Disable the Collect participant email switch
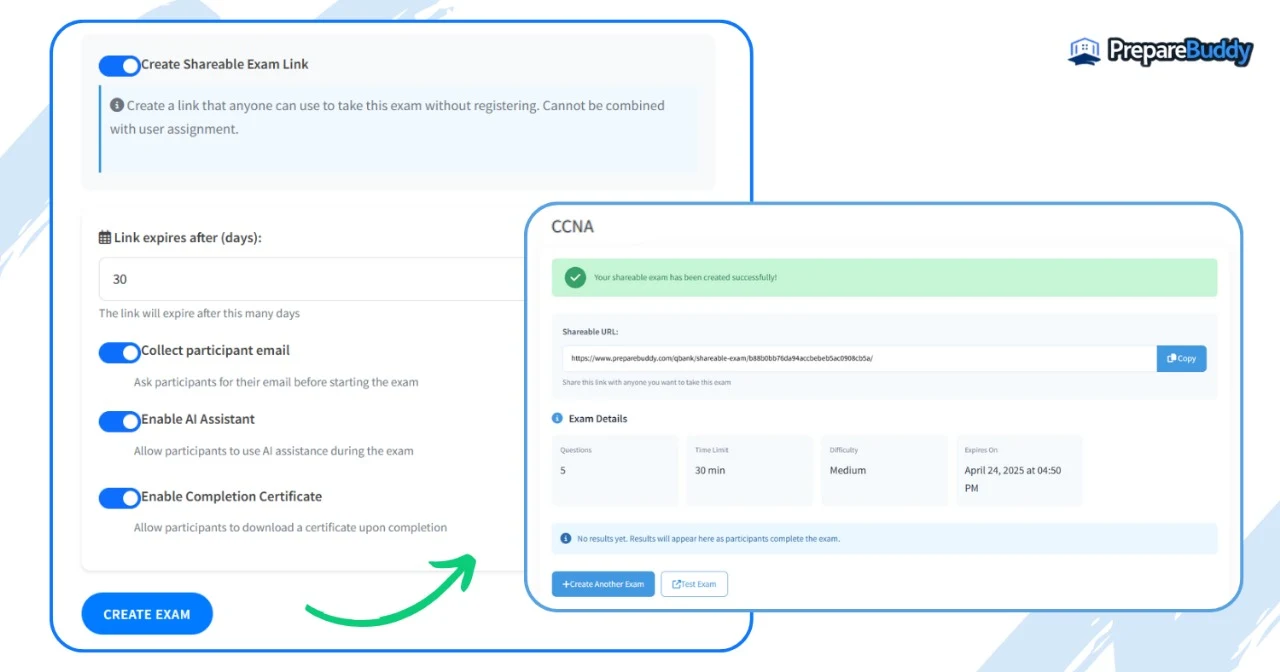Image resolution: width=1280 pixels, height=672 pixels. tap(119, 352)
